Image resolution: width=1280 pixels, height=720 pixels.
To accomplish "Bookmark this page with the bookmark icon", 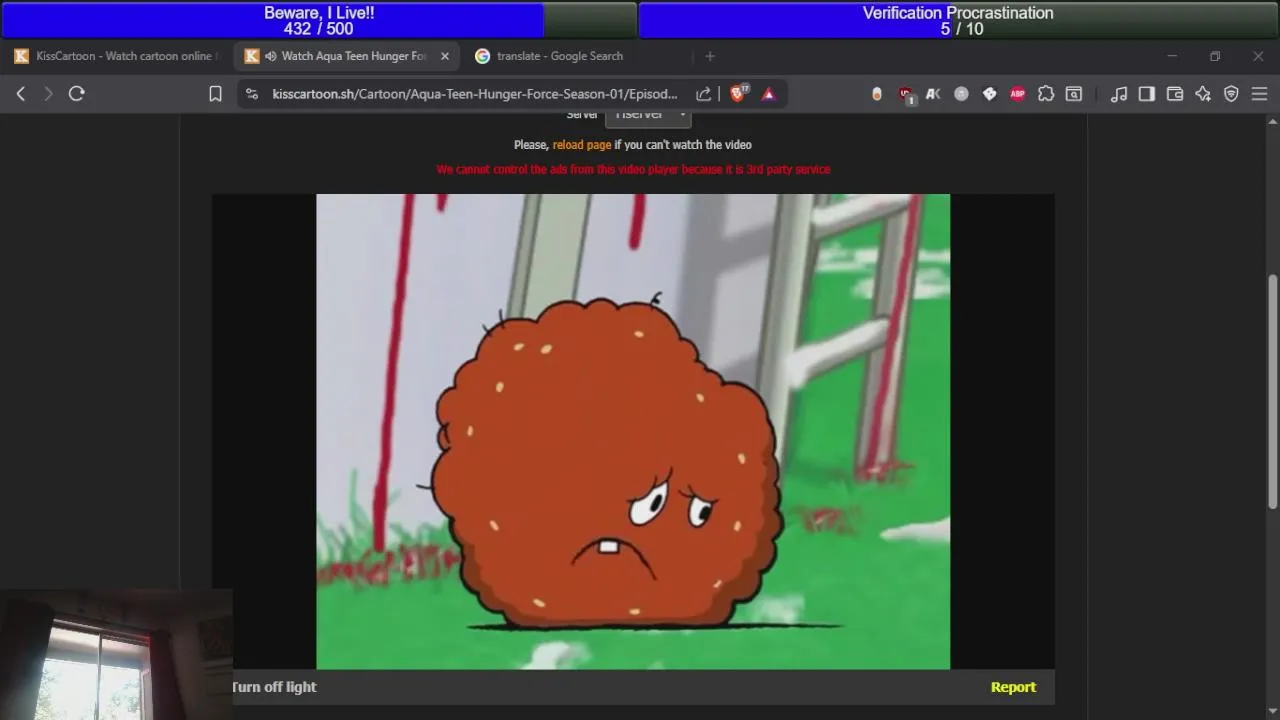I will coord(215,93).
